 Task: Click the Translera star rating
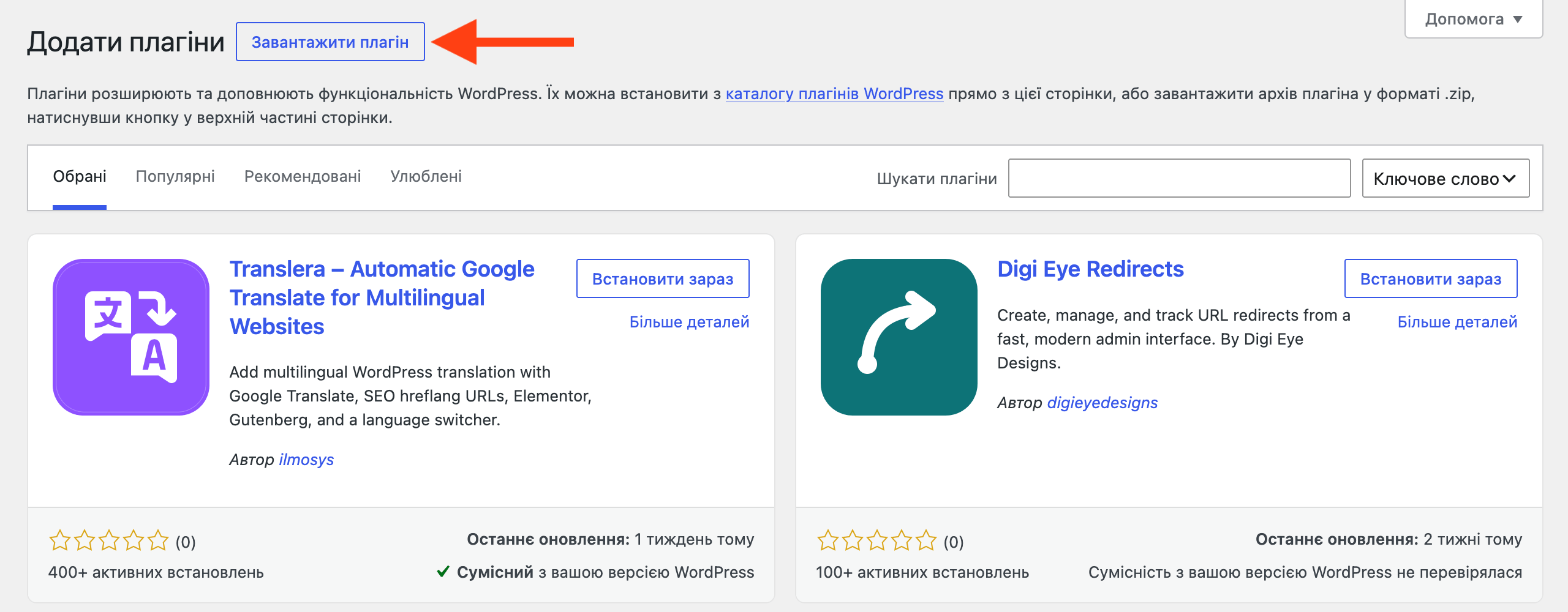108,540
